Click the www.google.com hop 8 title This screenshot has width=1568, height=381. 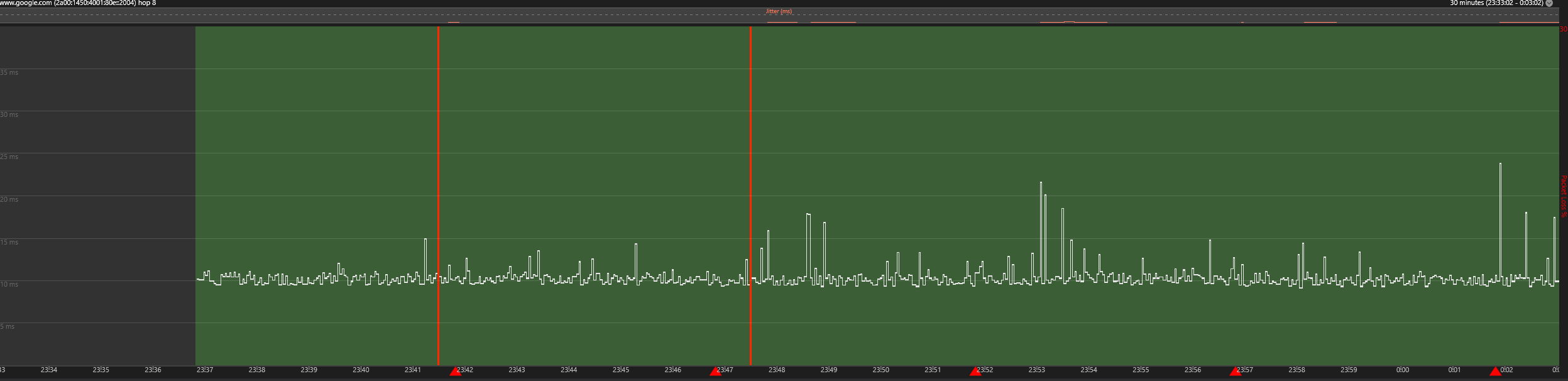(78, 3)
